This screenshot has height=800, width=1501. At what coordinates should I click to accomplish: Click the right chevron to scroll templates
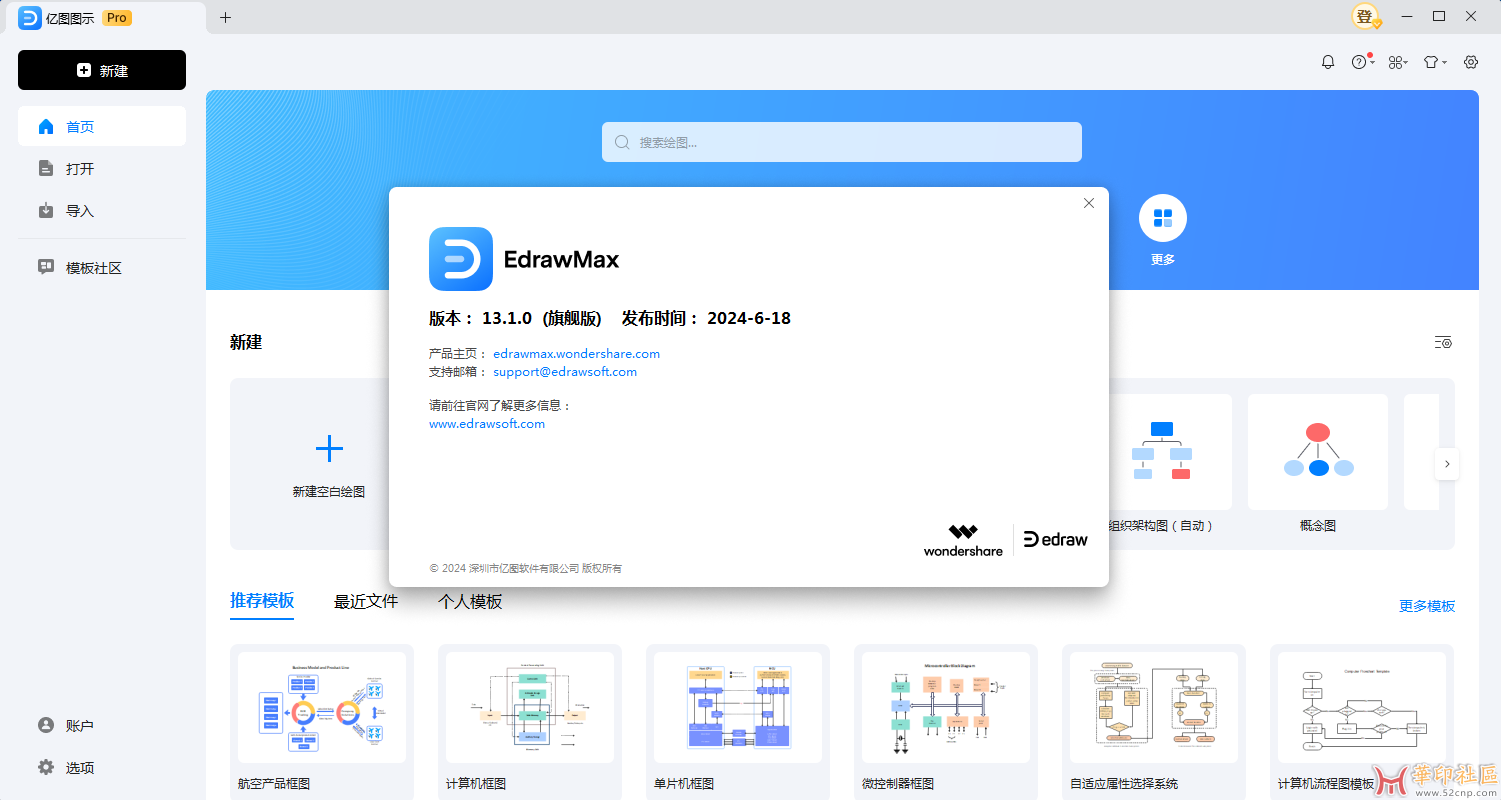click(x=1447, y=464)
